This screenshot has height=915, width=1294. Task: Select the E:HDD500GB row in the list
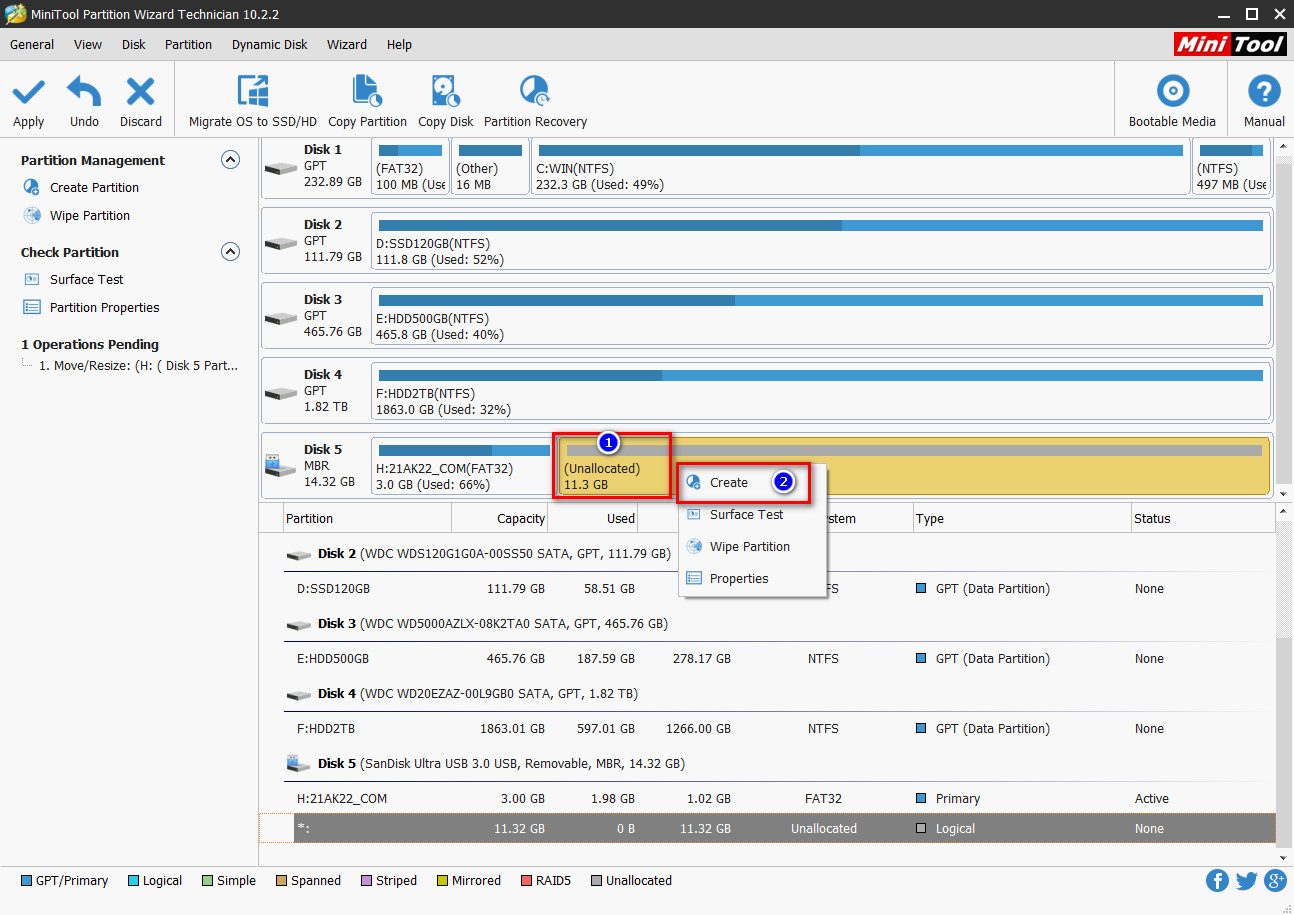coord(767,659)
